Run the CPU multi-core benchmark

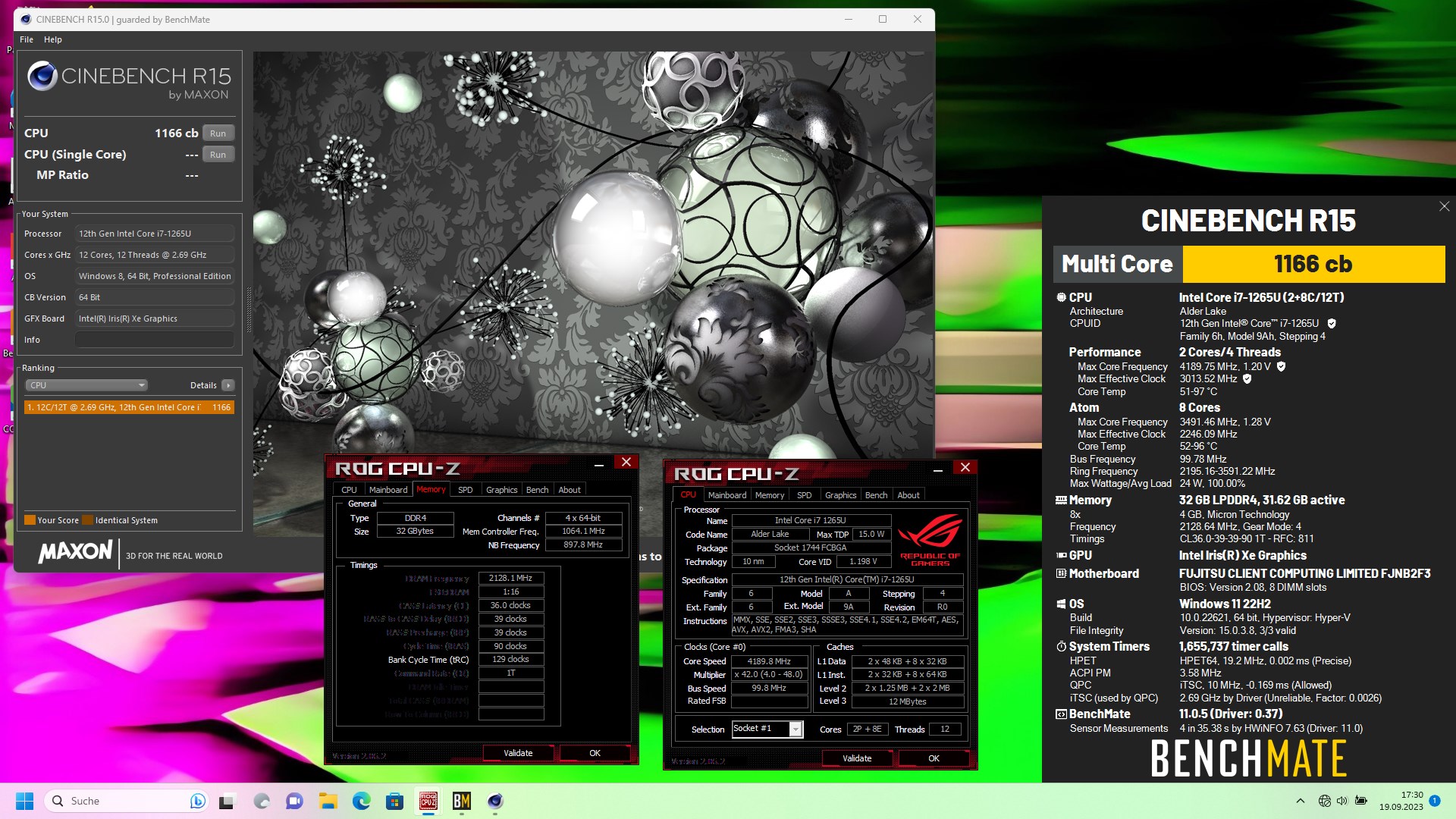[218, 133]
